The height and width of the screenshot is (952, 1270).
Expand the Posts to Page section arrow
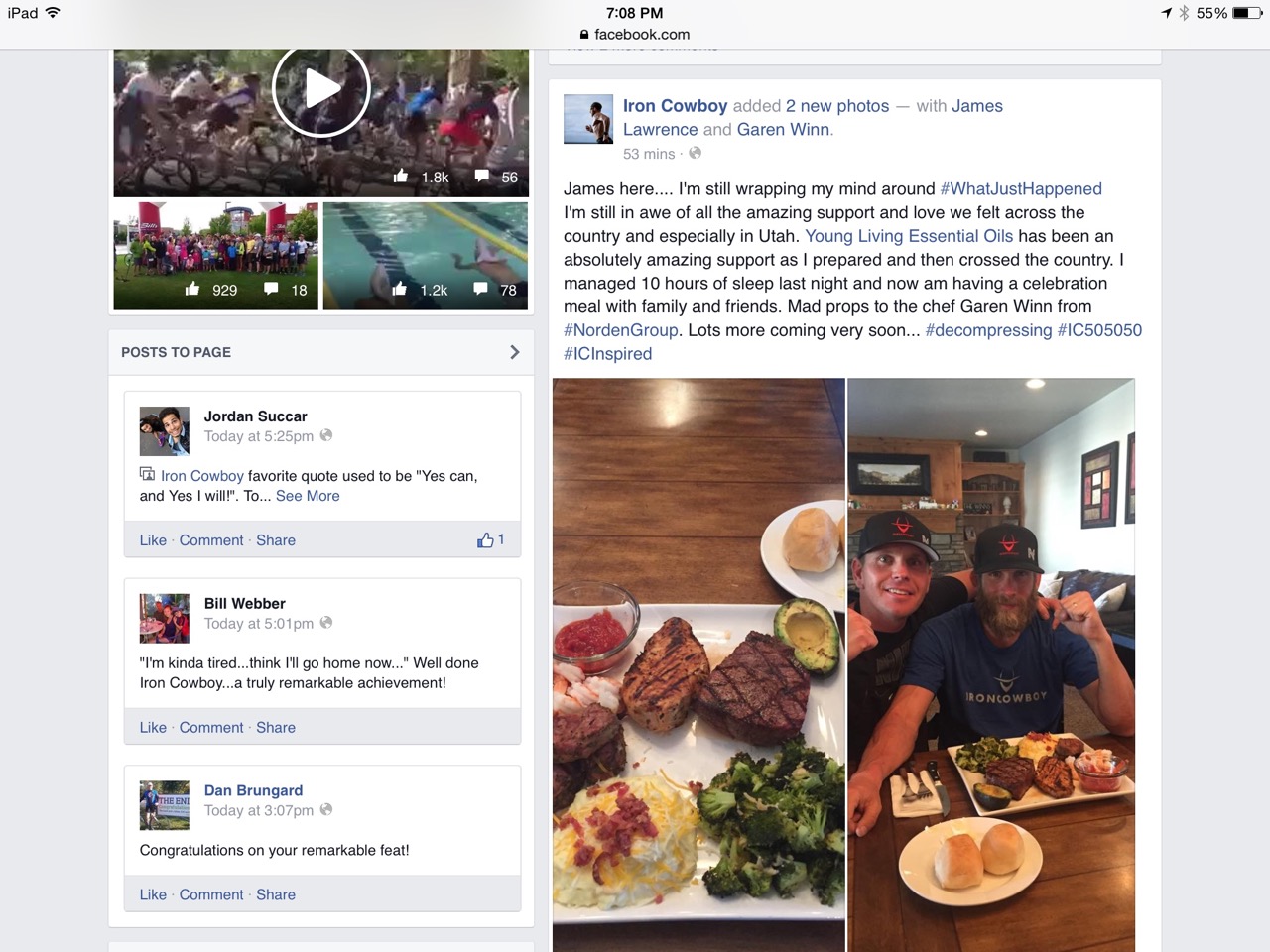(514, 352)
